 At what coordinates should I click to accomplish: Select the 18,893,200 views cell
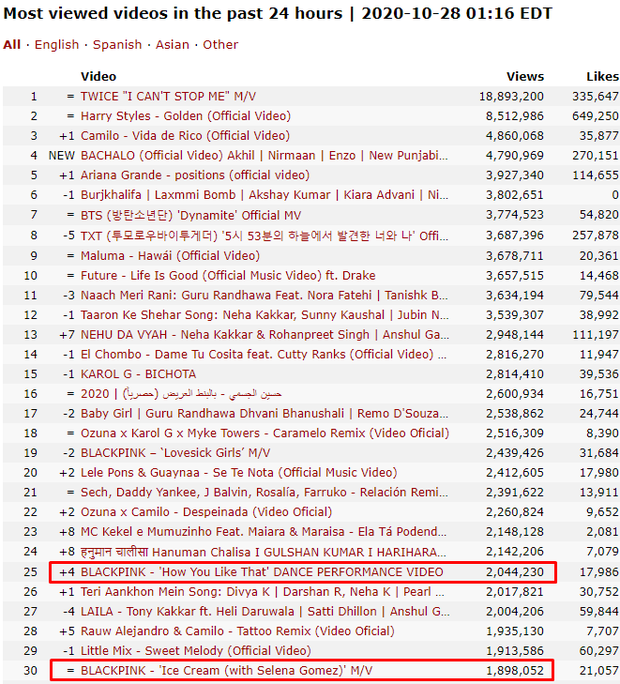click(x=511, y=96)
